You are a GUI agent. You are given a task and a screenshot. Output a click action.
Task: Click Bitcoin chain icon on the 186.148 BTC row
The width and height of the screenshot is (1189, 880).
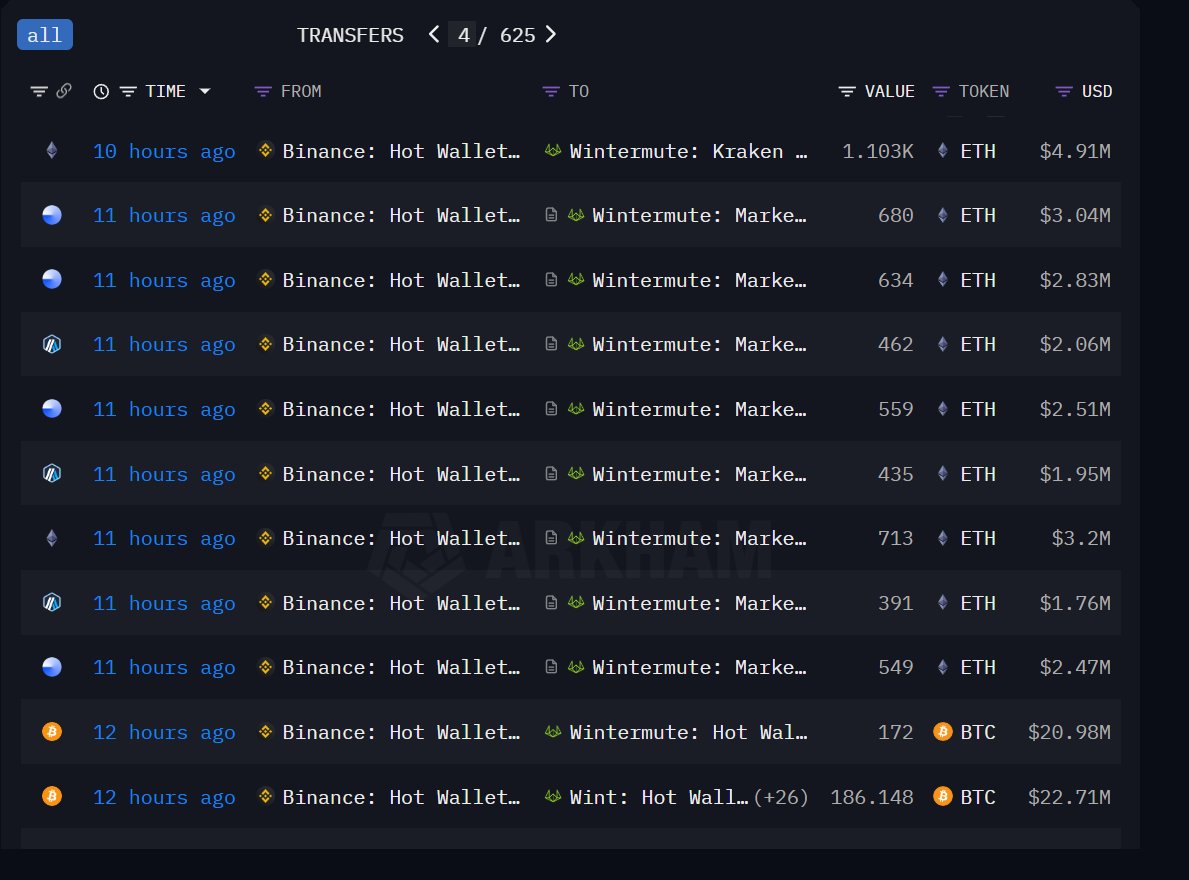(x=52, y=797)
